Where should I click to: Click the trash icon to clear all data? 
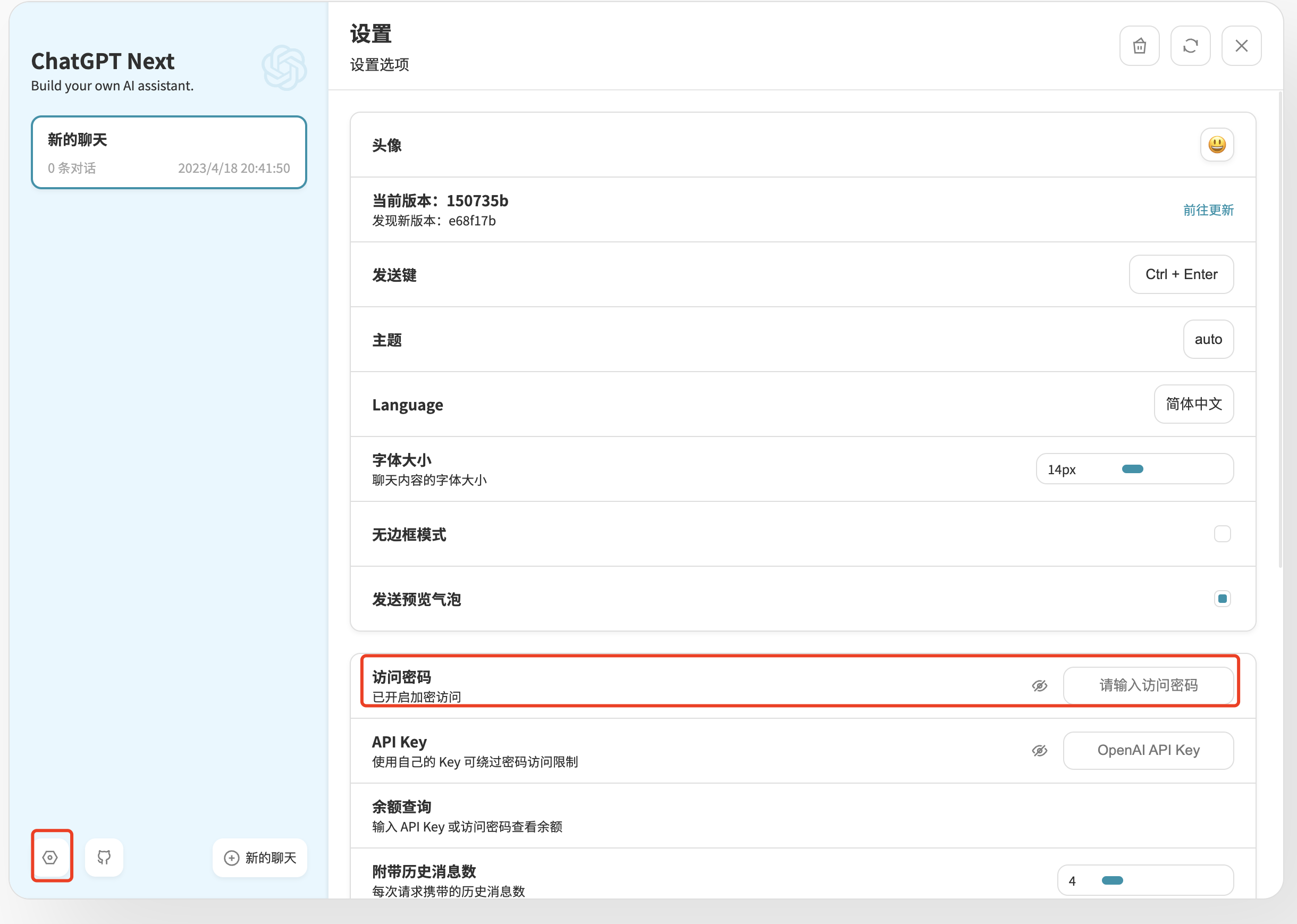[x=1140, y=46]
